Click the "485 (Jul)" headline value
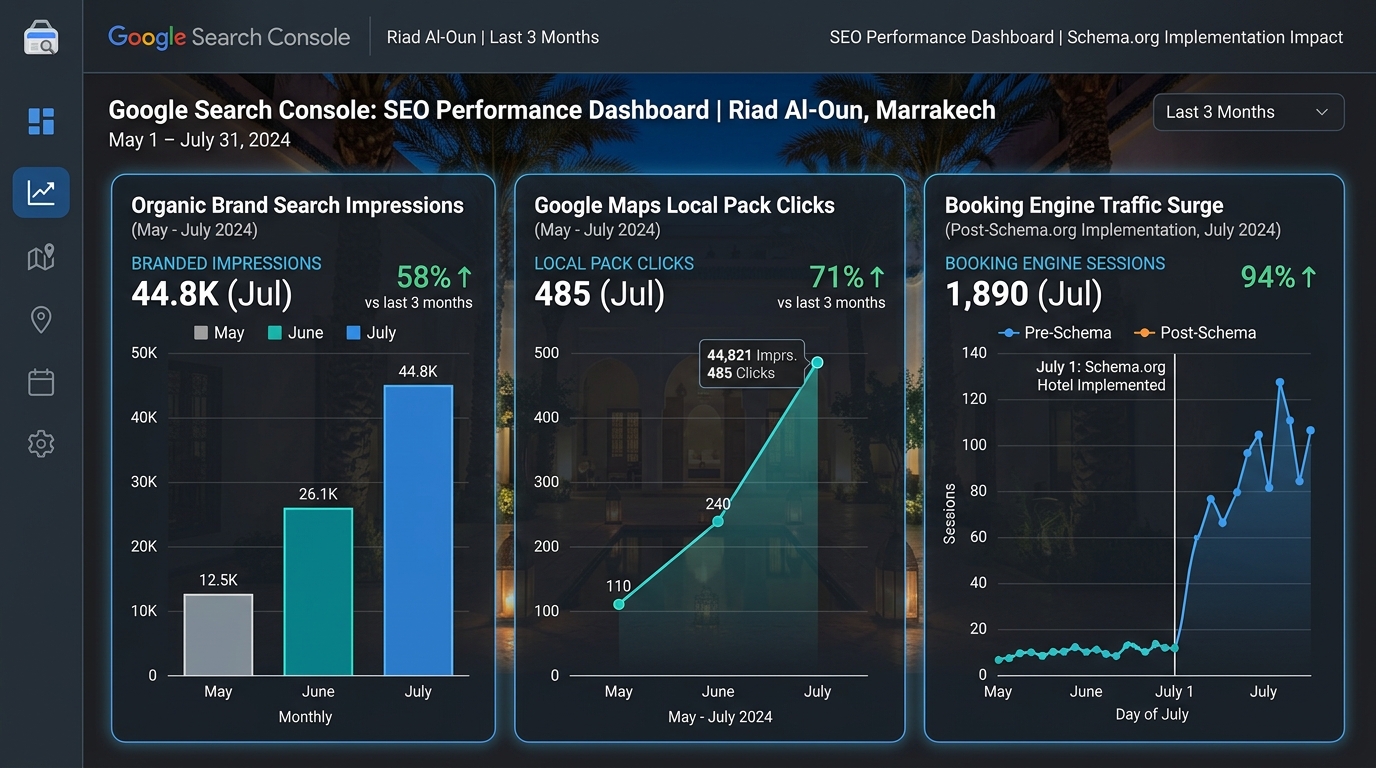Image resolution: width=1376 pixels, height=768 pixels. pos(600,294)
